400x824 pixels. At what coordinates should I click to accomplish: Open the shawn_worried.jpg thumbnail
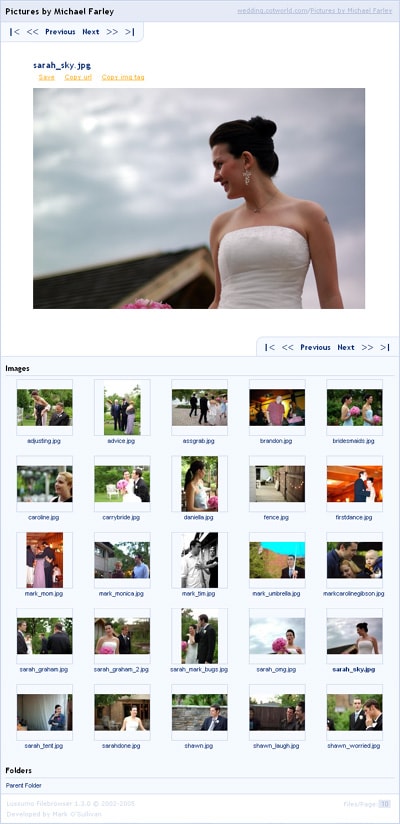click(x=354, y=712)
